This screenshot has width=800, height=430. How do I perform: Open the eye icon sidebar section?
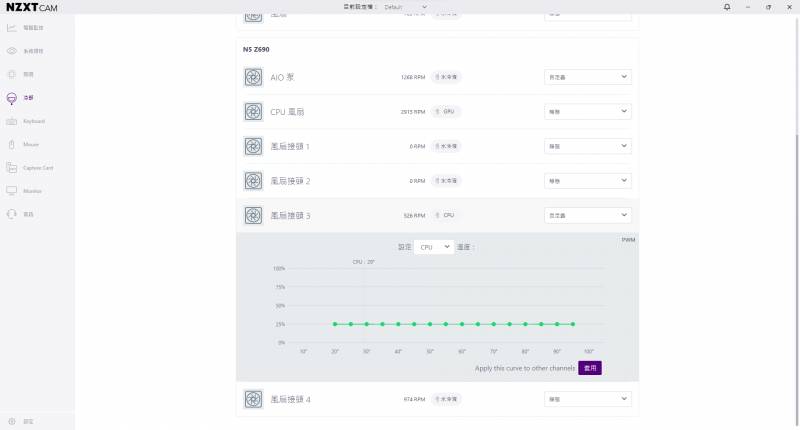[11, 51]
